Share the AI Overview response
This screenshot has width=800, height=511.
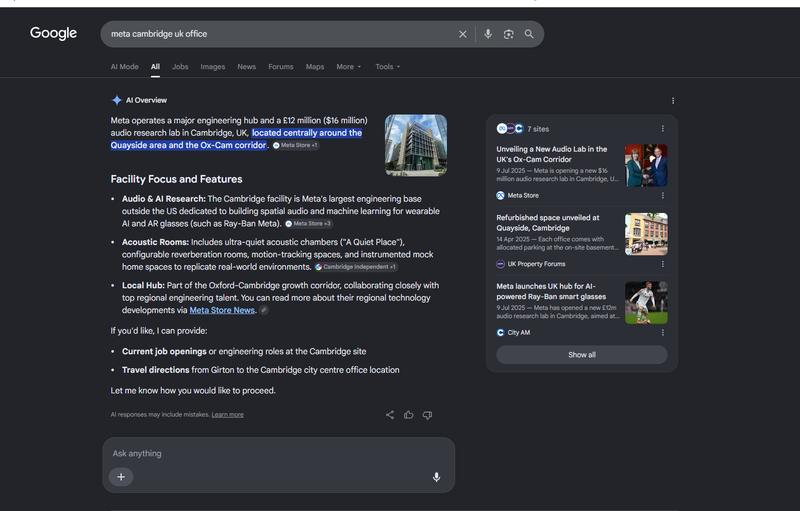[390, 415]
